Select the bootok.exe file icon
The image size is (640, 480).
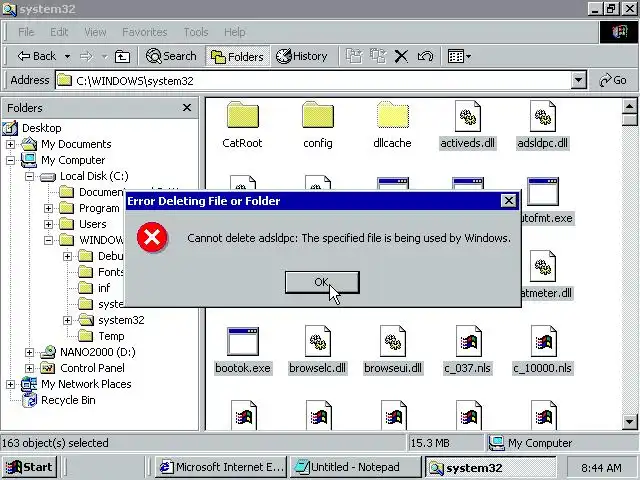click(x=243, y=341)
